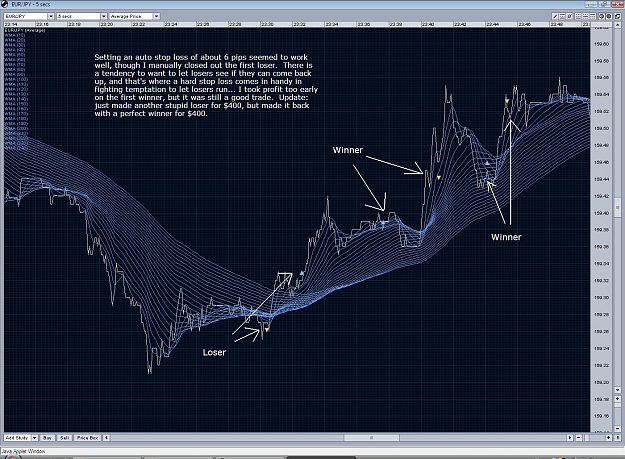Click the 23:30 time axis label

[x=267, y=24]
